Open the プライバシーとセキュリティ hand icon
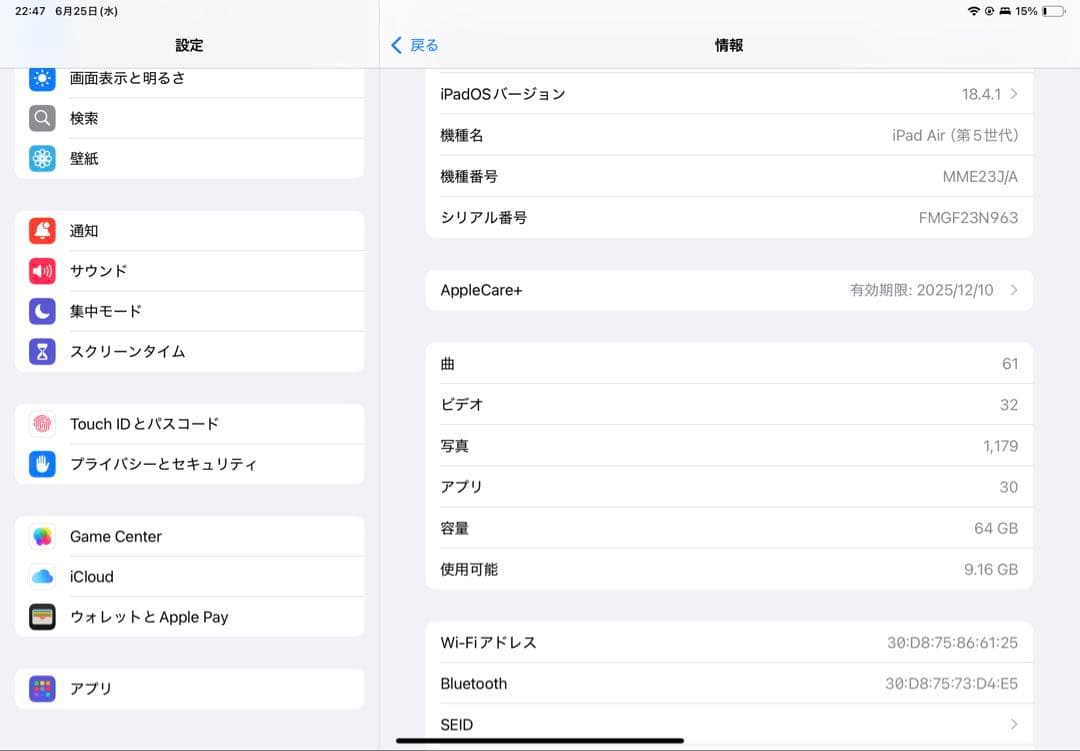Screen dimensions: 1080x751 (41, 463)
